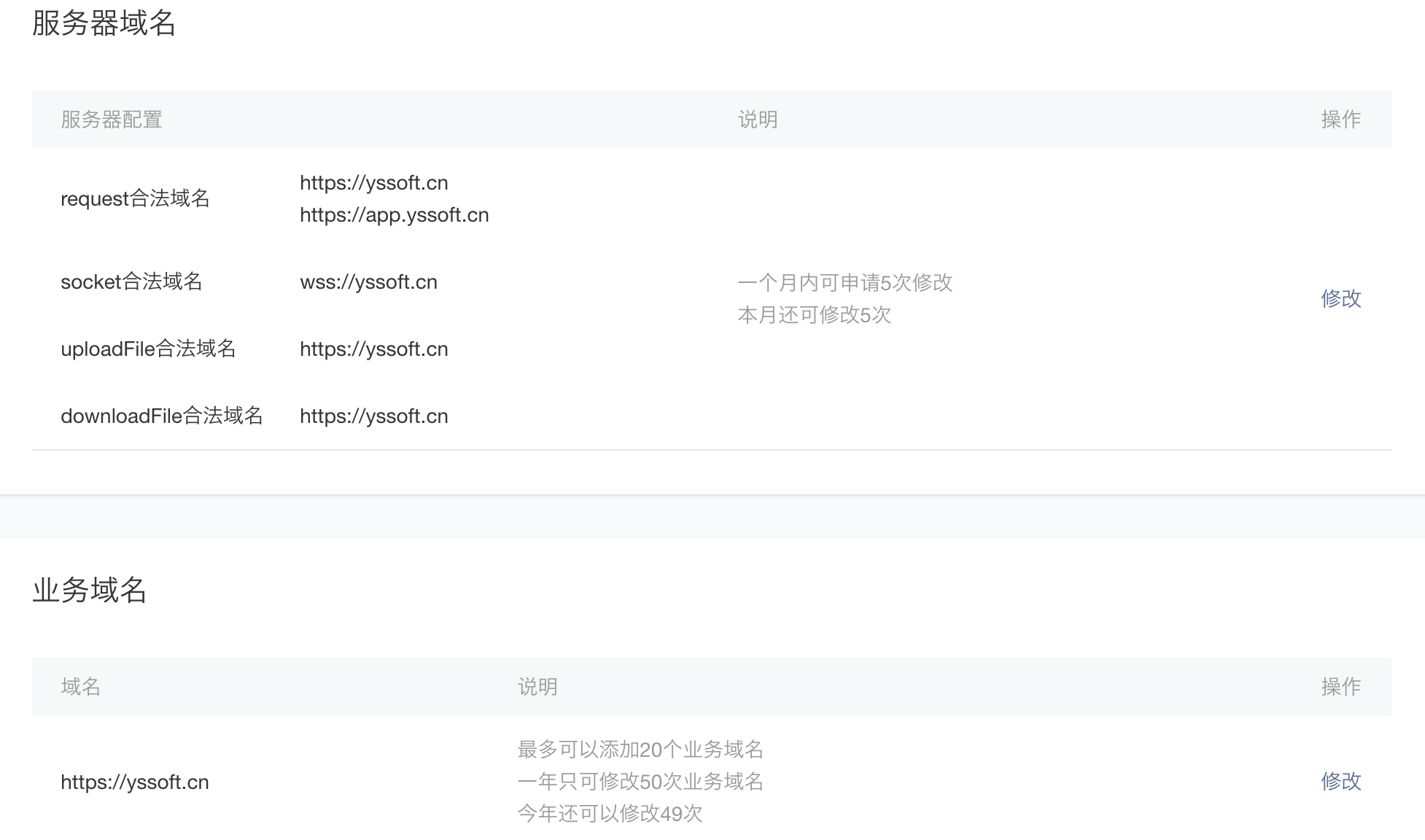Select the uploadFile domain https://yssoft.cn value
The image size is (1425, 840).
pyautogui.click(x=373, y=349)
